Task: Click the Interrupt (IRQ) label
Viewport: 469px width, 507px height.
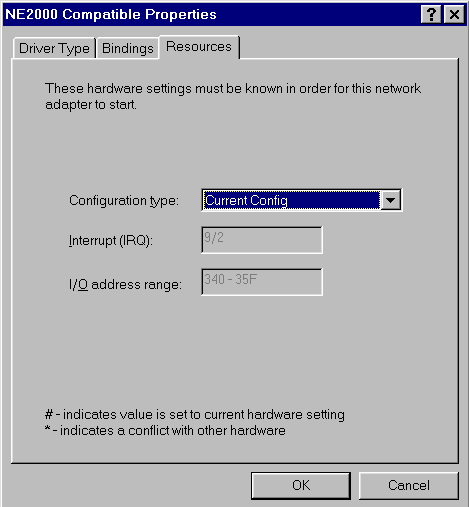Action: tap(111, 241)
